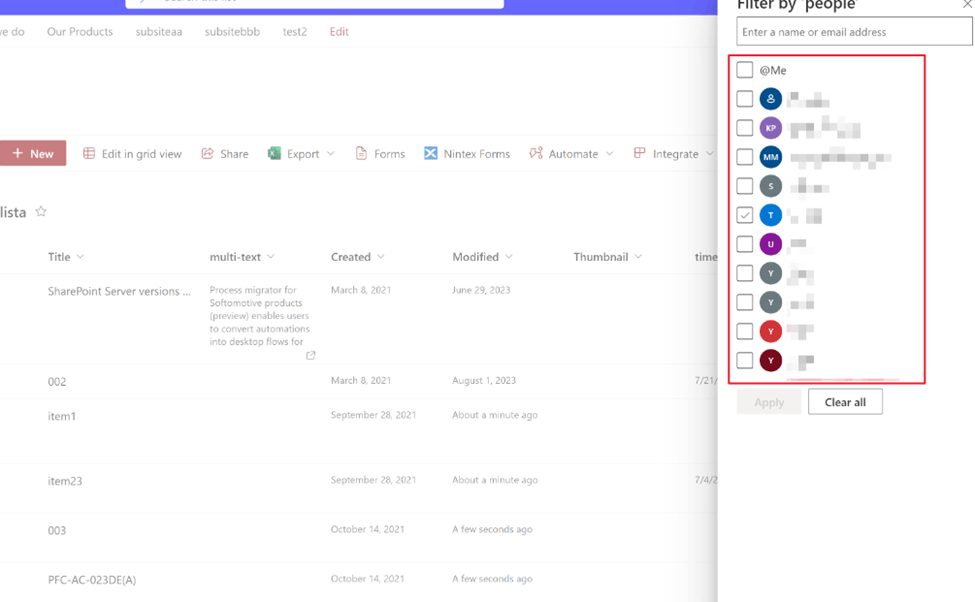Click the S gray avatar

click(x=770, y=186)
